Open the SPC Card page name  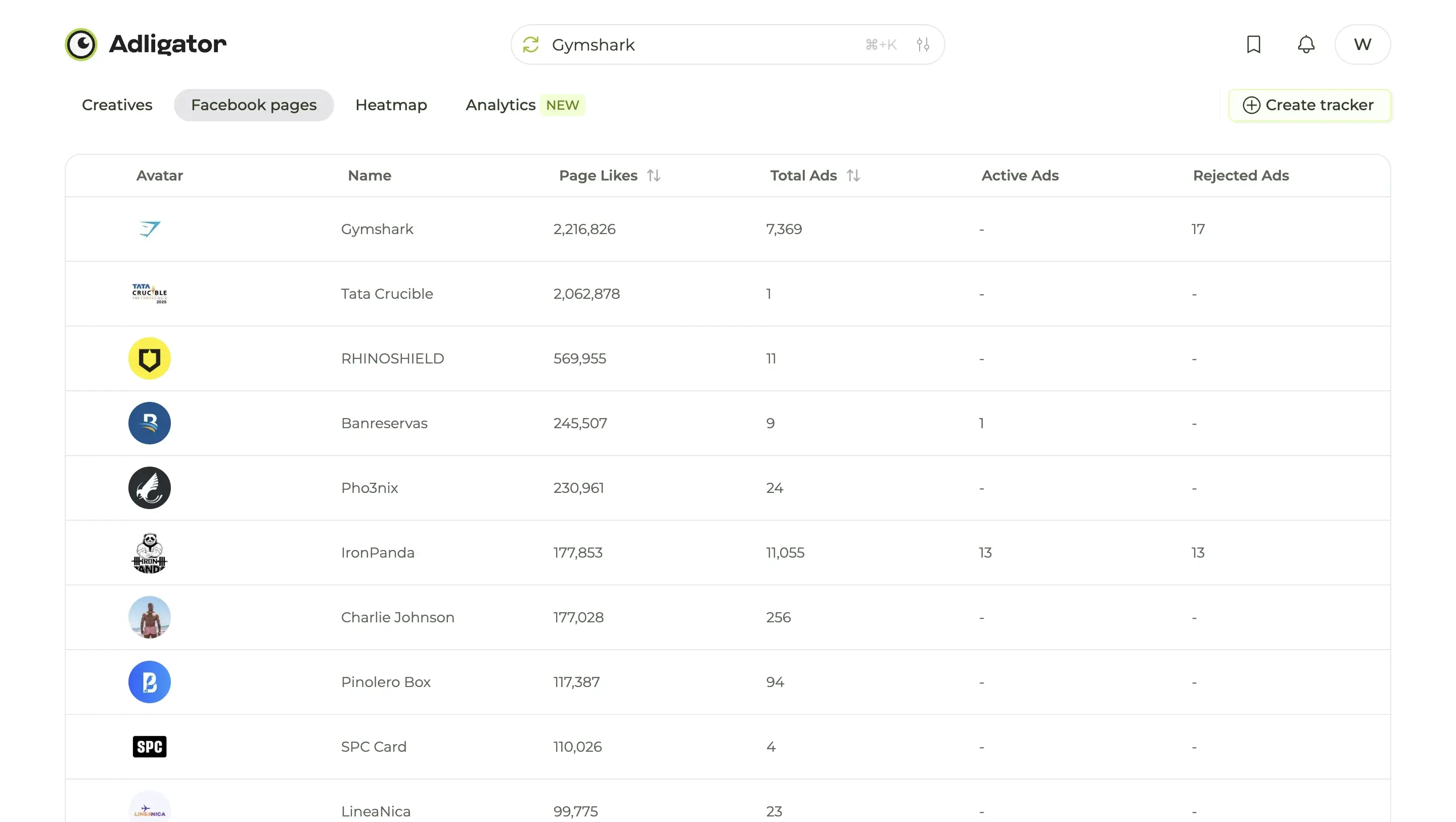tap(374, 747)
